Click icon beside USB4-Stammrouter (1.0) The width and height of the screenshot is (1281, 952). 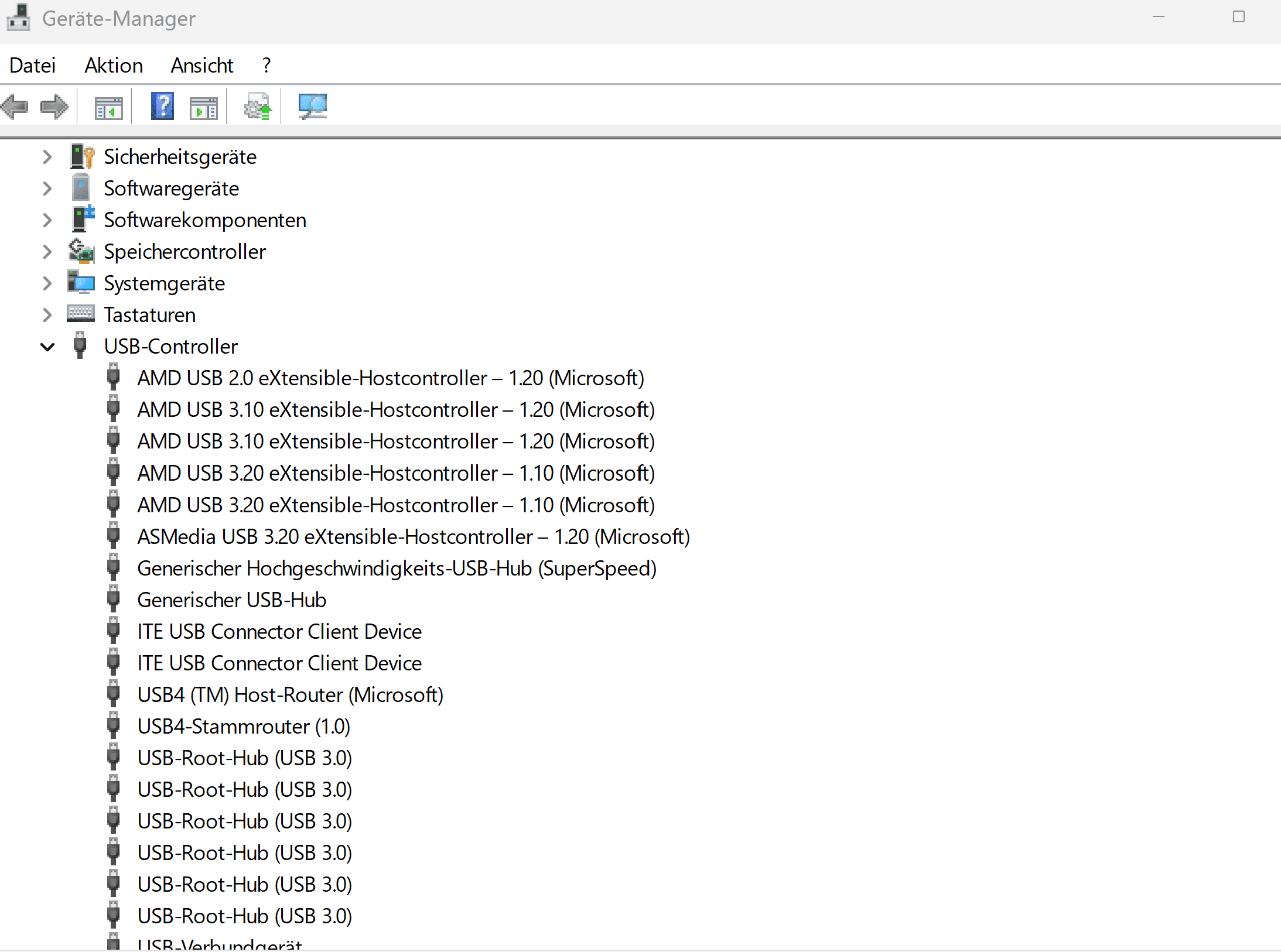coord(114,726)
